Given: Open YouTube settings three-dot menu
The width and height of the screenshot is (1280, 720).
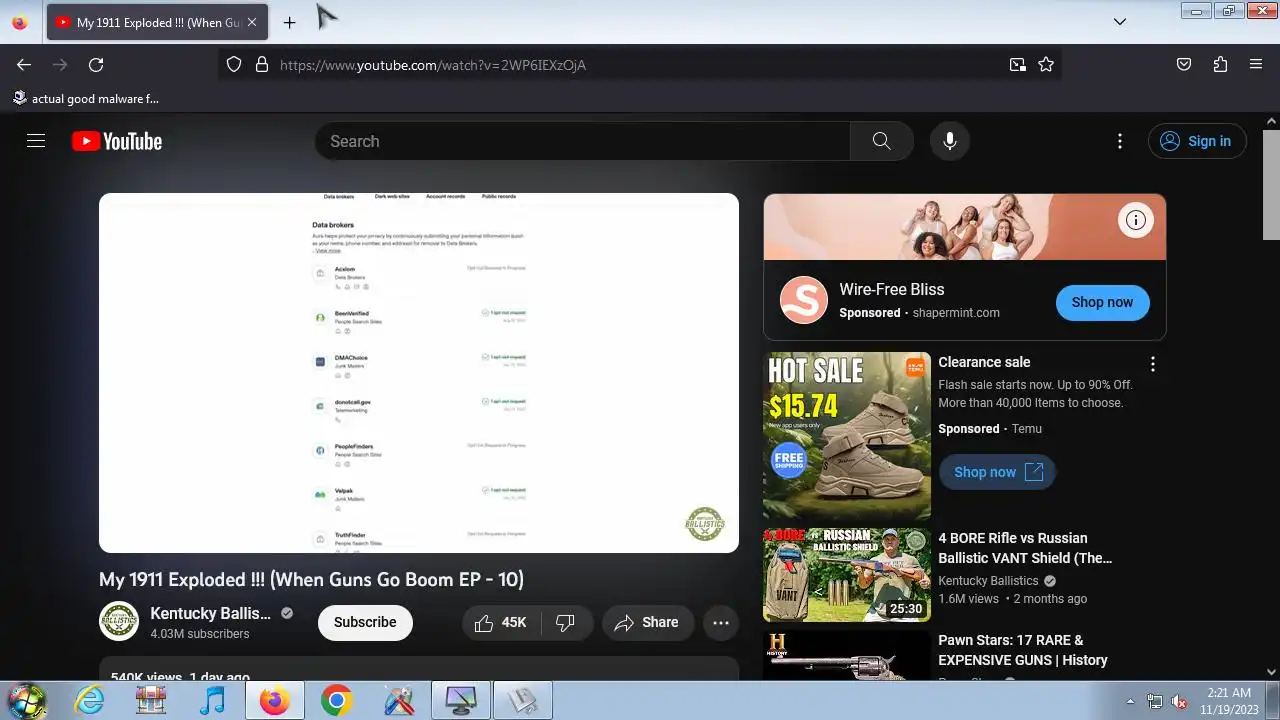Looking at the screenshot, I should click(1120, 141).
